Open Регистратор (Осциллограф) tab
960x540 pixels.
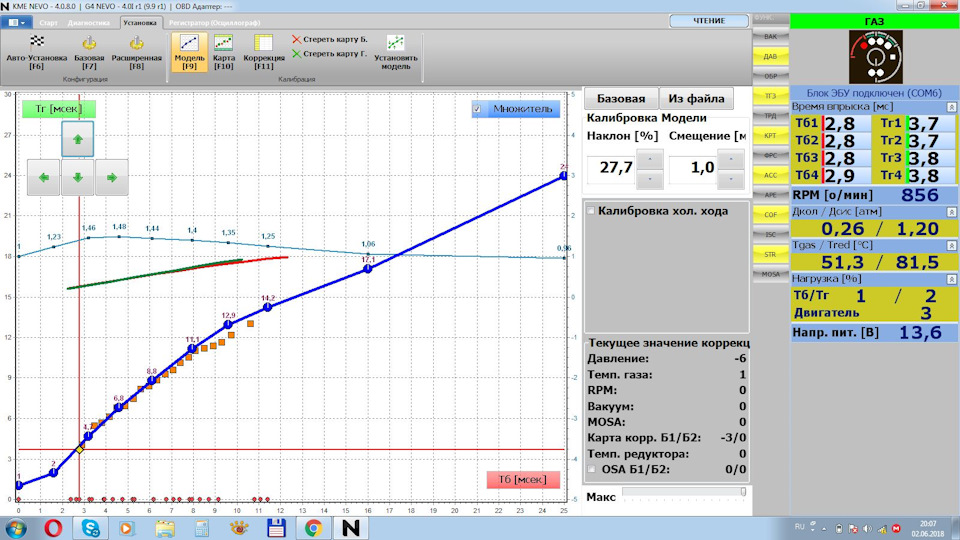tap(215, 23)
